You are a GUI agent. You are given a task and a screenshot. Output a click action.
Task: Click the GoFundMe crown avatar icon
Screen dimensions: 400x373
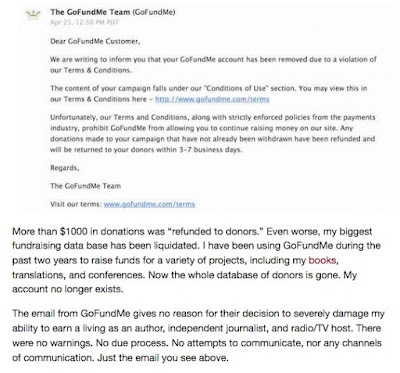[33, 14]
